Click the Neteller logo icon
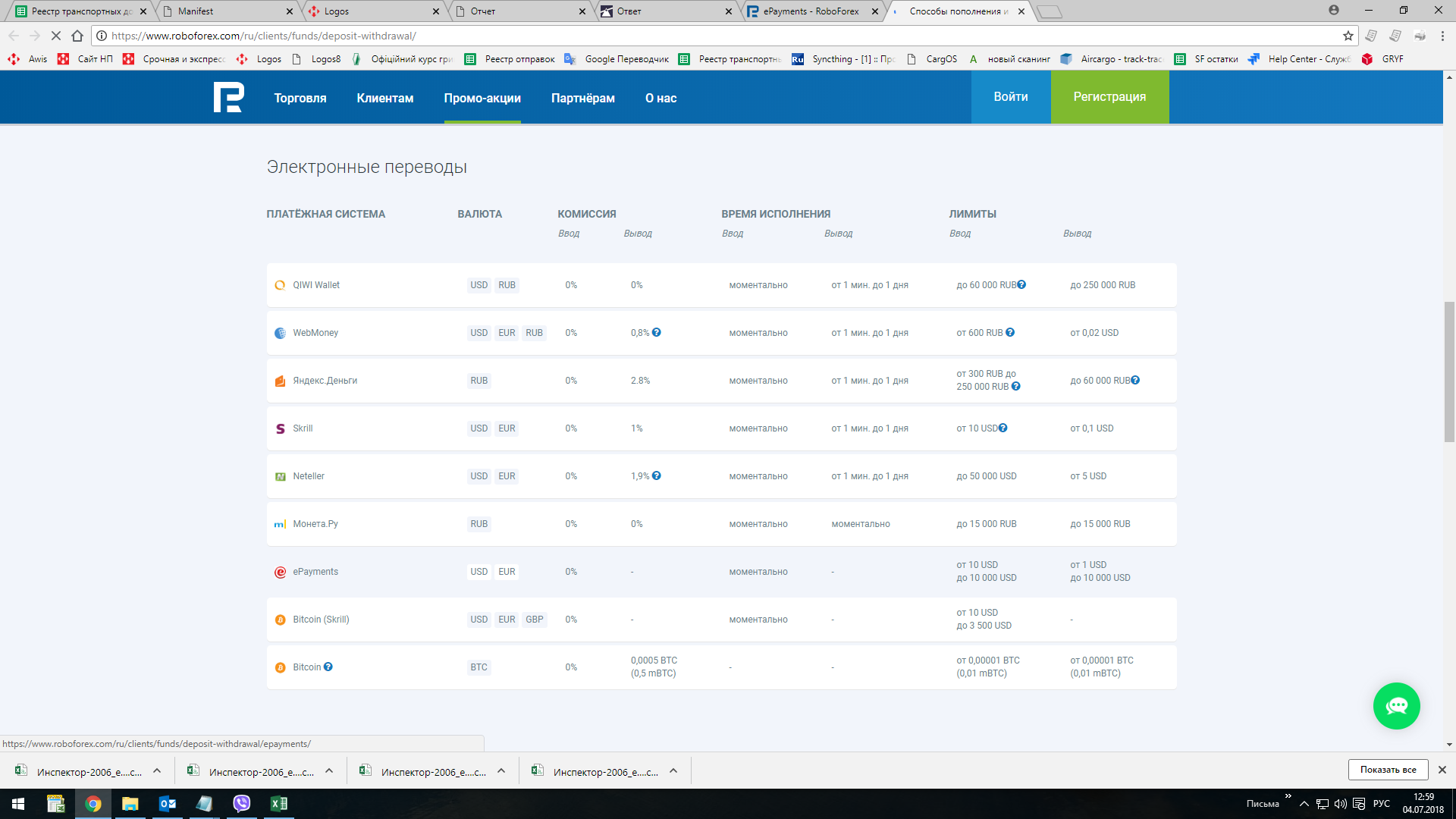The height and width of the screenshot is (819, 1456). 280,476
